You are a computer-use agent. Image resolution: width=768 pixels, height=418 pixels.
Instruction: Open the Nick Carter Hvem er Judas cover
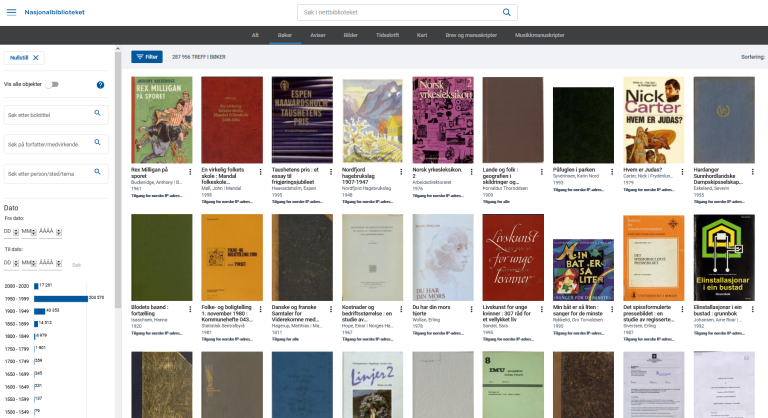pos(653,120)
